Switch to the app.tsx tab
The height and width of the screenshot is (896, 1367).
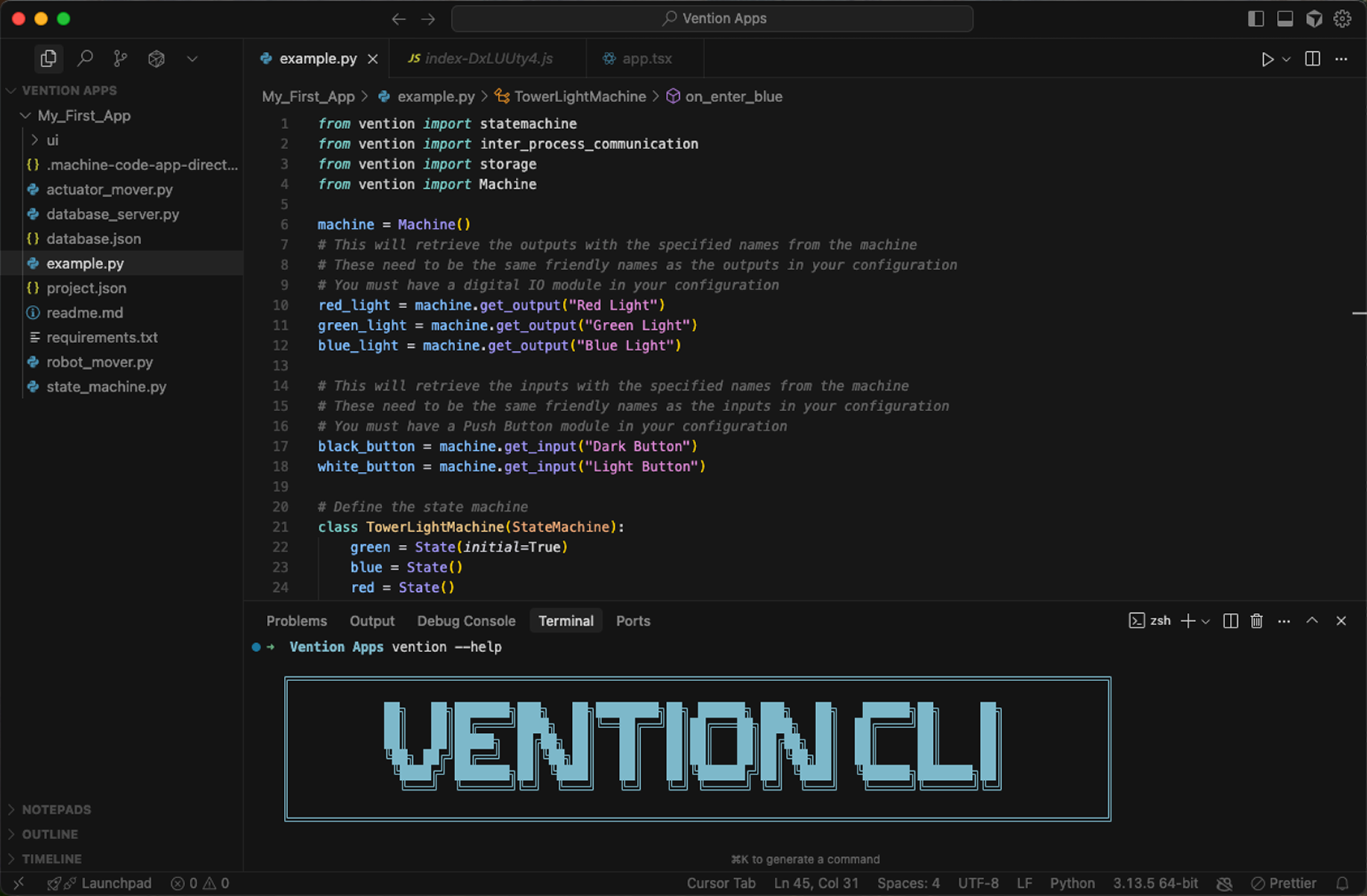(645, 58)
